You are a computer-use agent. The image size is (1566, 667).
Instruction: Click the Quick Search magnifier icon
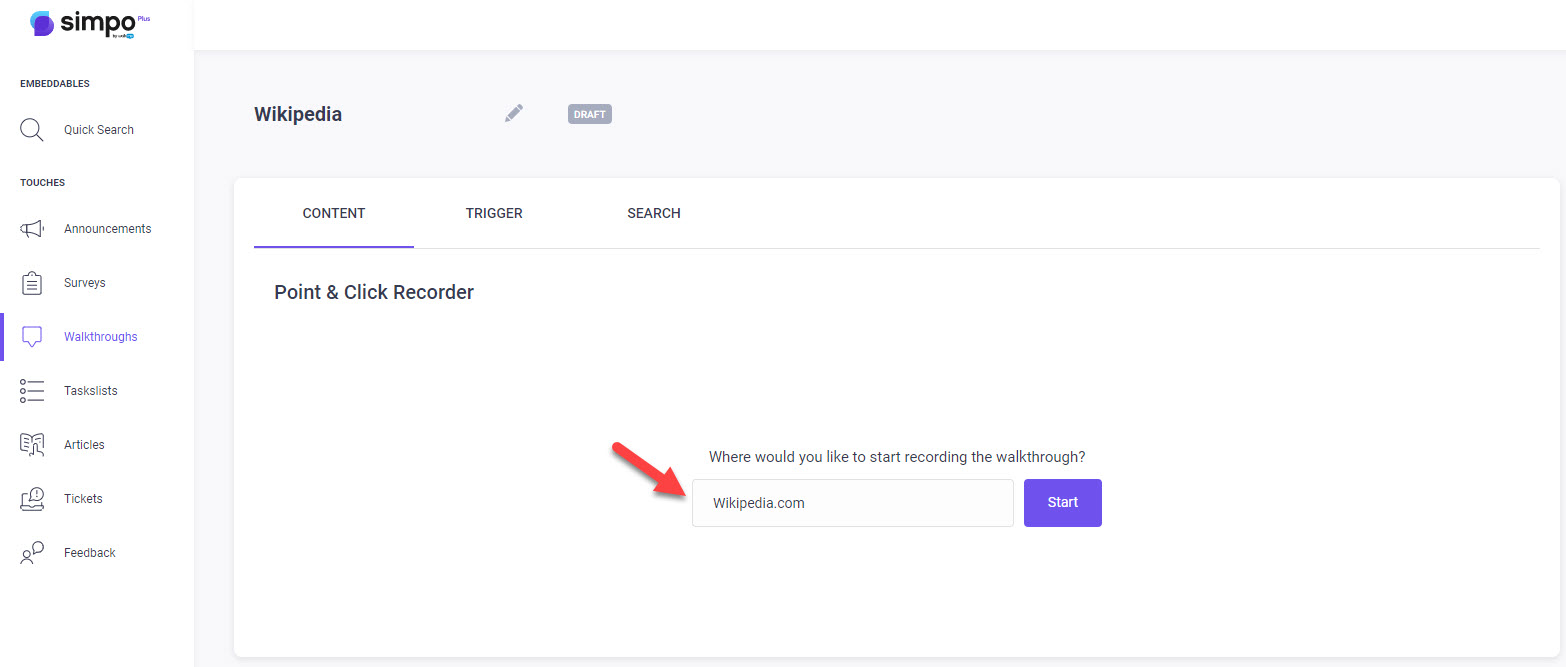tap(32, 130)
